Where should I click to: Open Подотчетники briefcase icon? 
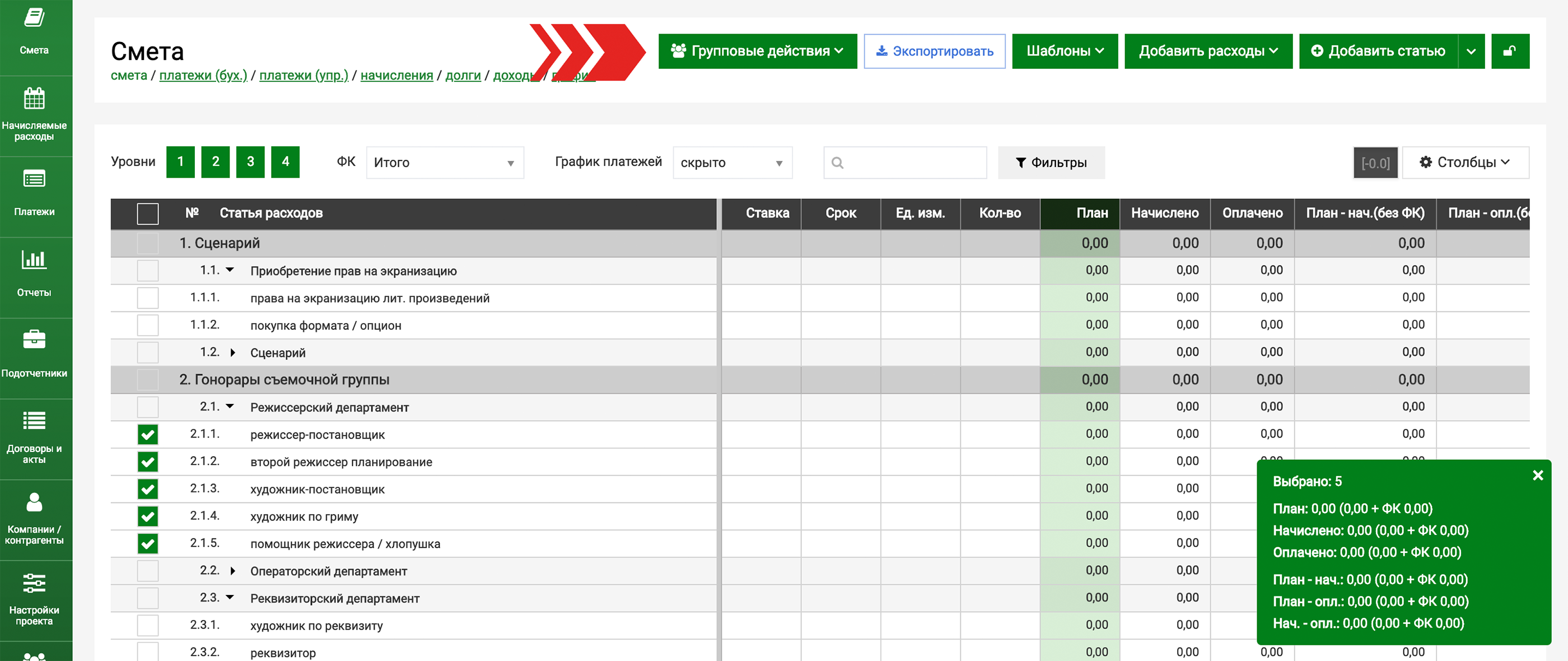pyautogui.click(x=34, y=339)
